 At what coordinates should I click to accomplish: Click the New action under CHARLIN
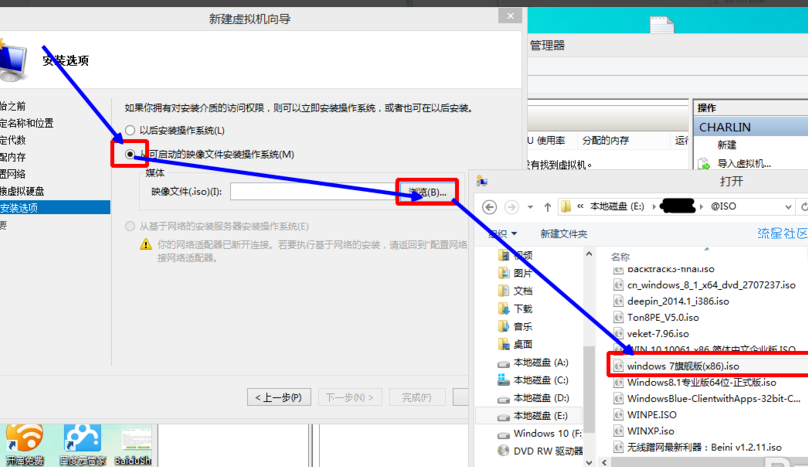pyautogui.click(x=727, y=145)
